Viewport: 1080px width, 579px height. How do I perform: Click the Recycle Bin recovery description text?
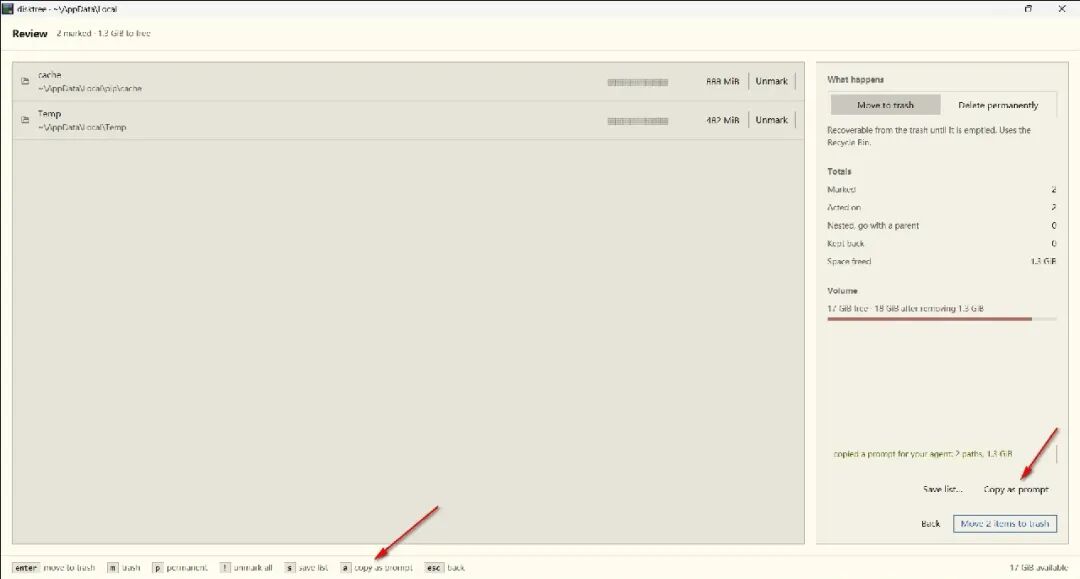(x=929, y=136)
